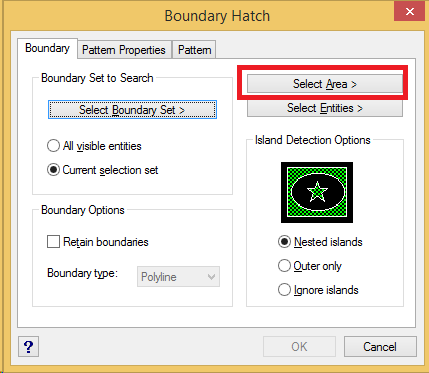Screen dimensions: 429x373
Task: Click the Select Entities button
Action: click(325, 108)
